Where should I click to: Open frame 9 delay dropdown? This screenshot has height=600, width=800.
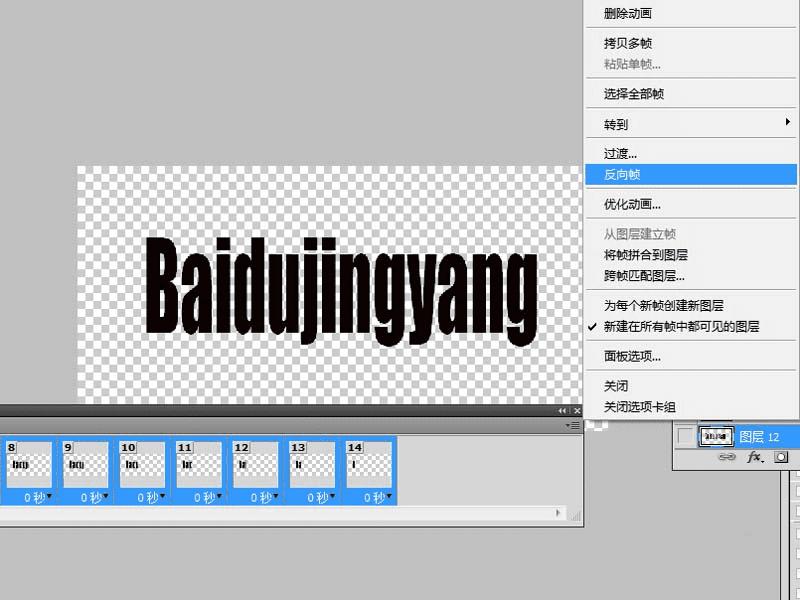click(x=94, y=497)
